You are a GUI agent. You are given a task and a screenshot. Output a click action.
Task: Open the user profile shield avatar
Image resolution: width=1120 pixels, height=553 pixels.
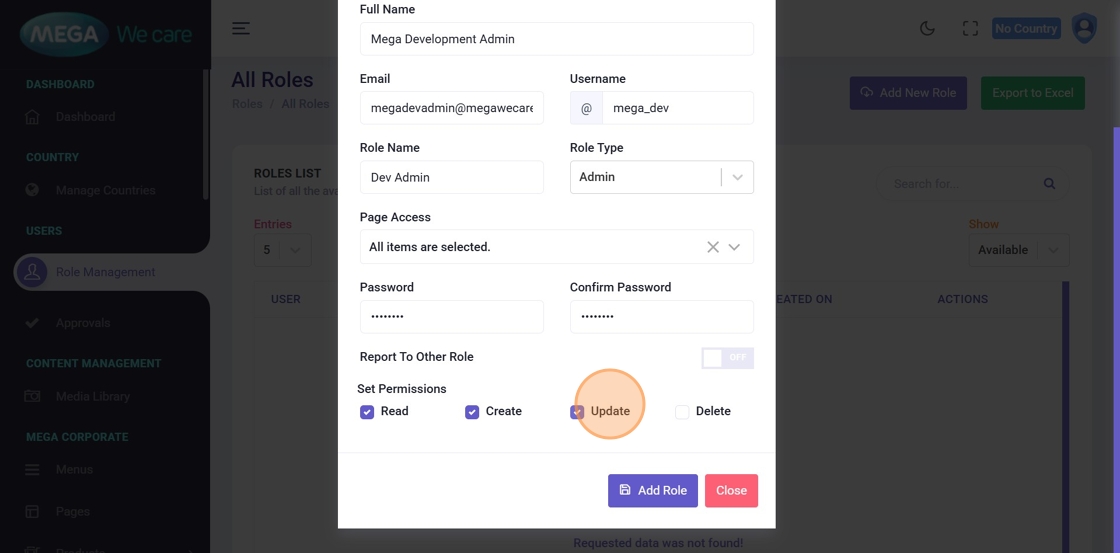click(1084, 28)
